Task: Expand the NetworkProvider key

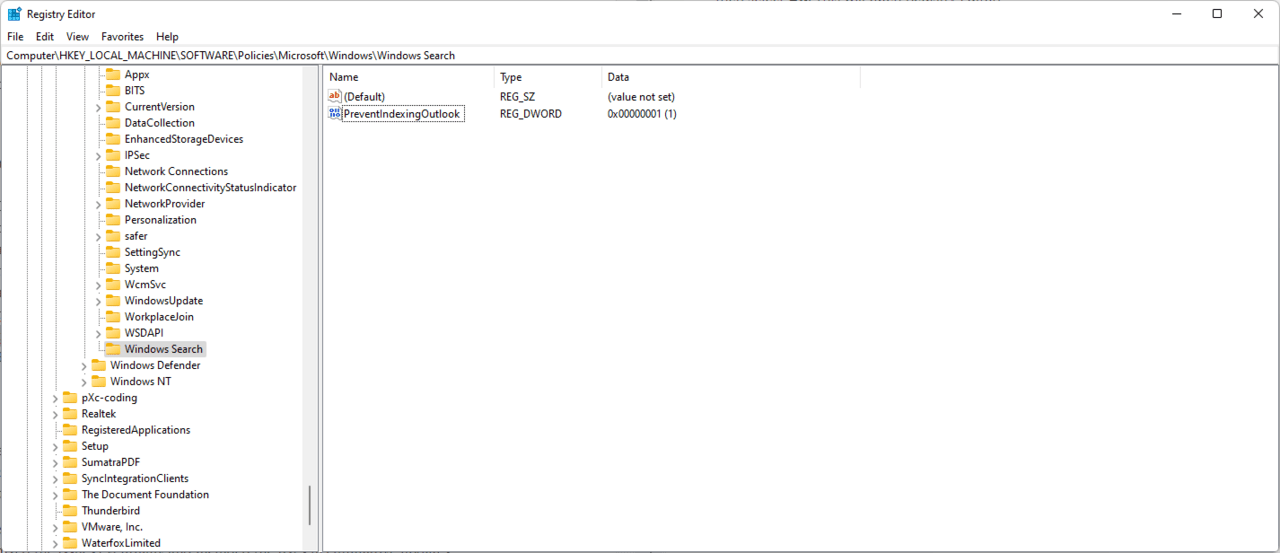Action: point(98,204)
